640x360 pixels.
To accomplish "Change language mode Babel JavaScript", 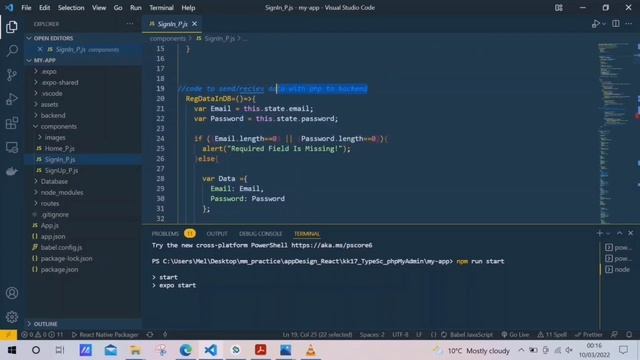I will (x=471, y=335).
